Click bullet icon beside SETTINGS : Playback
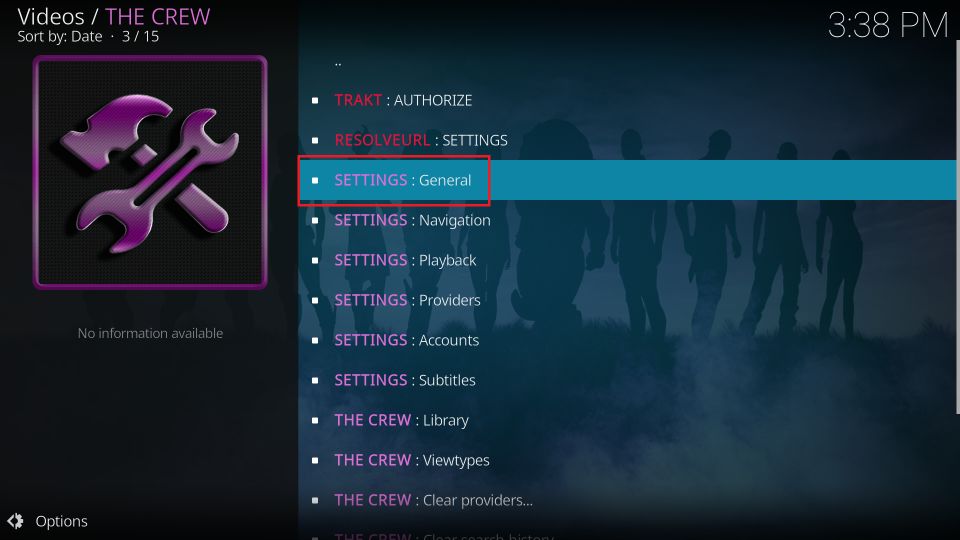Viewport: 960px width, 540px height. [x=315, y=260]
